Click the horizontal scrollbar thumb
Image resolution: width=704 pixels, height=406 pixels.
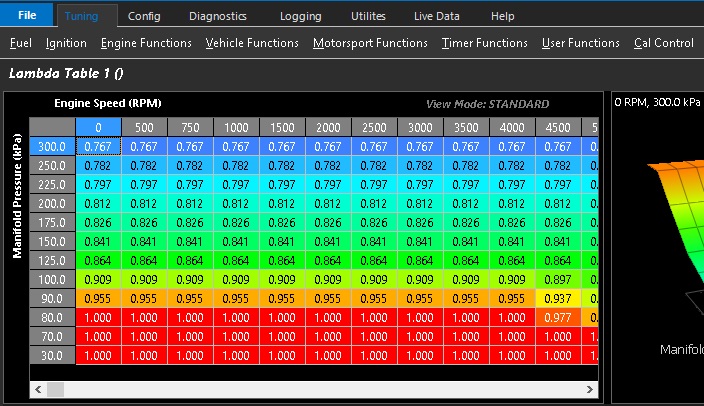point(56,389)
